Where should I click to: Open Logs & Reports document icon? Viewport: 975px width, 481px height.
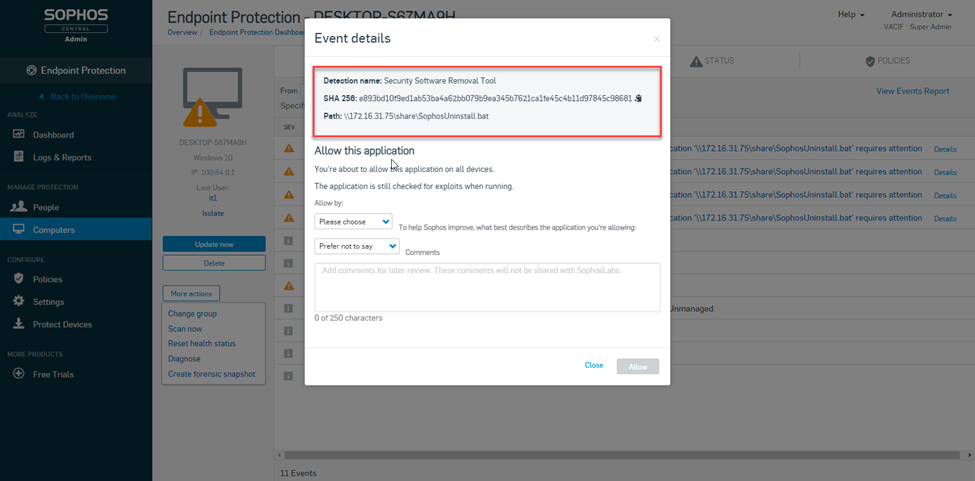tap(18, 157)
